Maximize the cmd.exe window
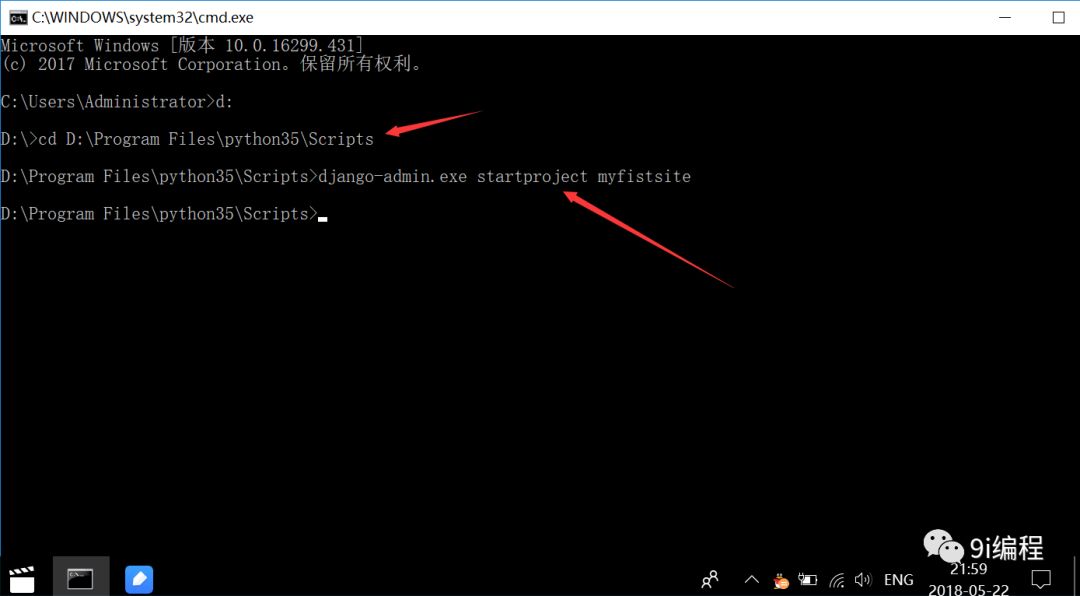The image size is (1080, 596). (1058, 18)
